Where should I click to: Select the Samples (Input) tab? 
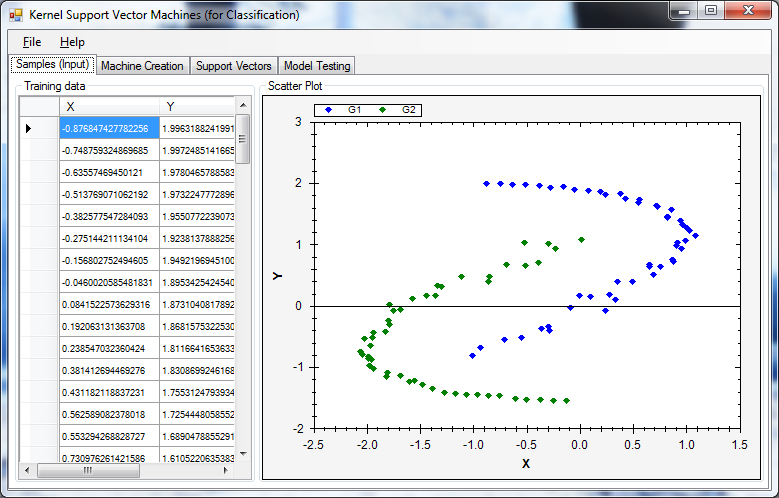tap(53, 65)
